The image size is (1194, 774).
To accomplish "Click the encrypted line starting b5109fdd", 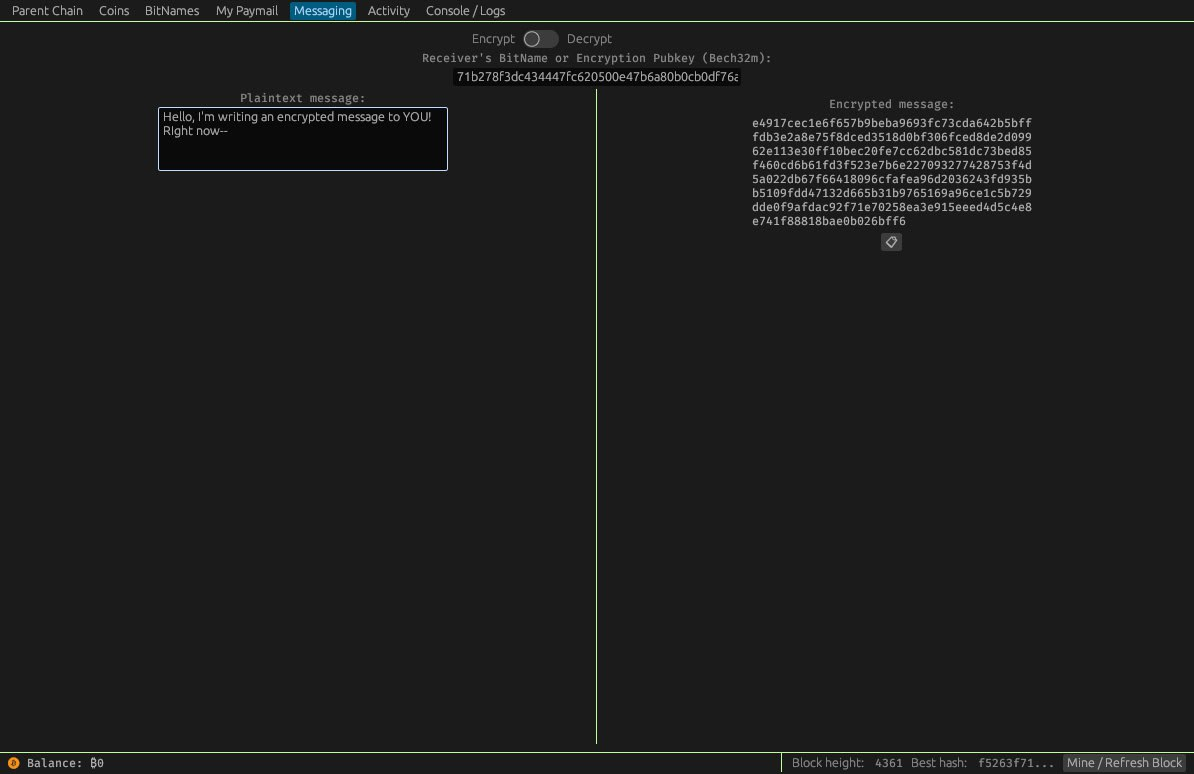I will 892,193.
